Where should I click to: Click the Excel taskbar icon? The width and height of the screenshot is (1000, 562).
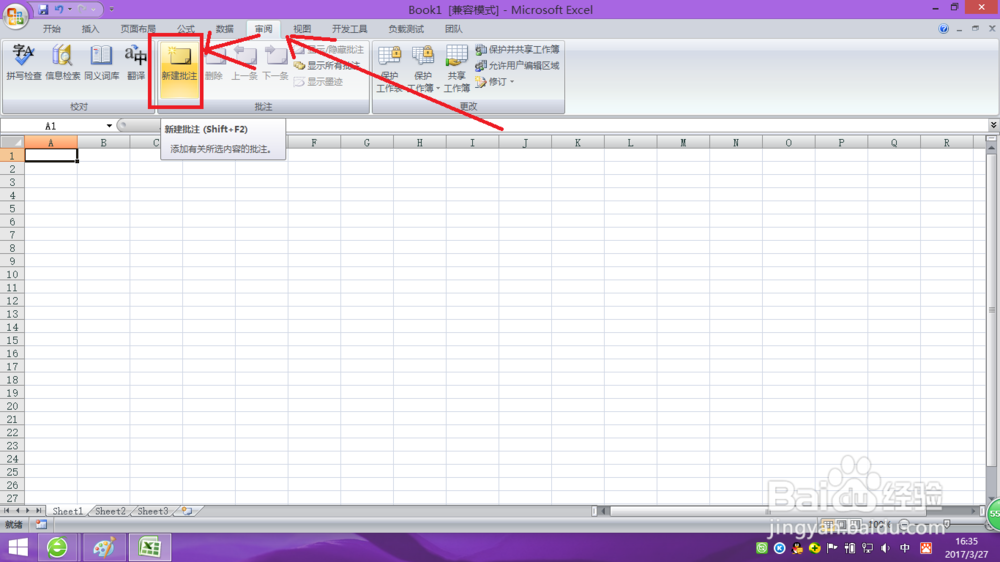tap(150, 547)
